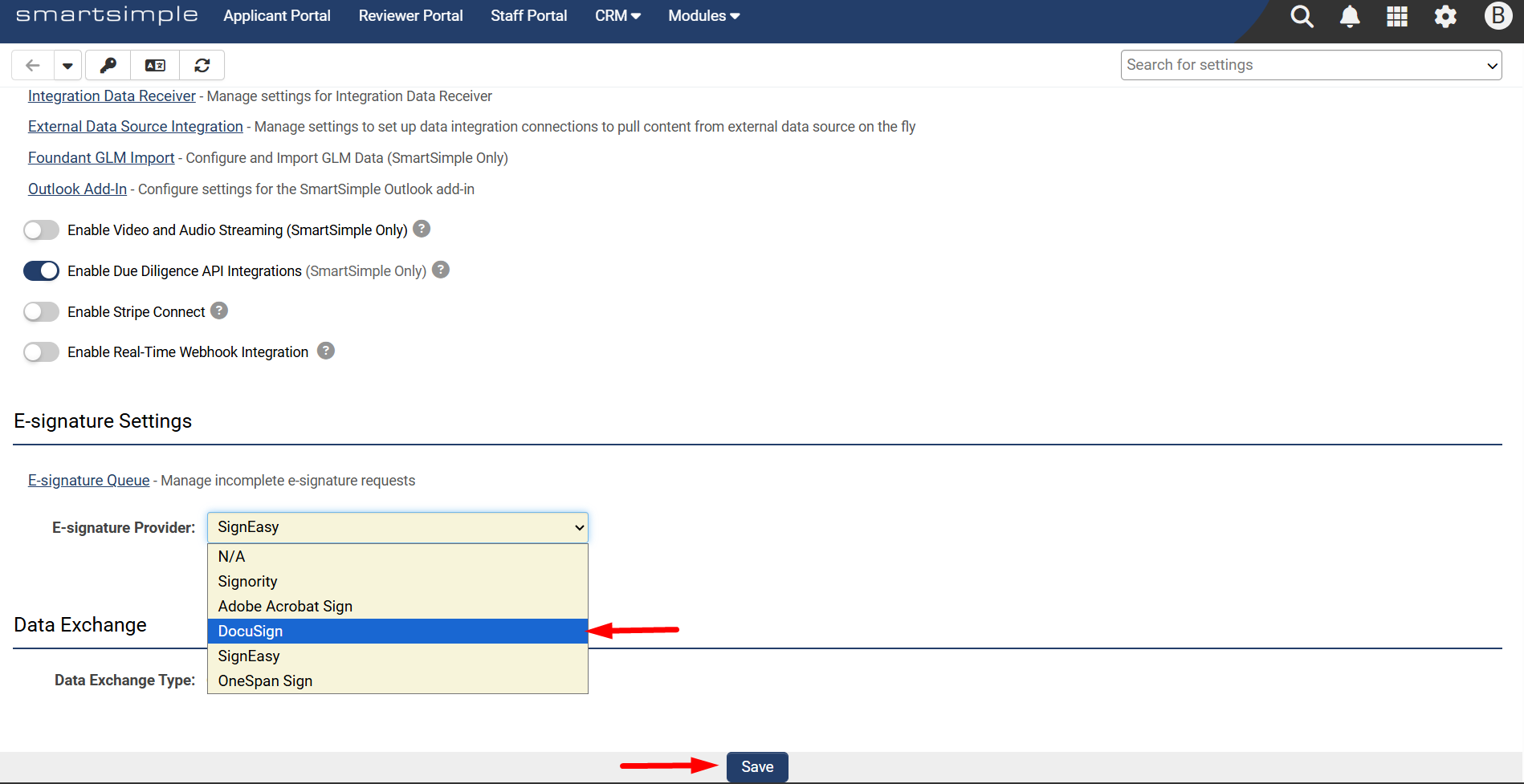The height and width of the screenshot is (784, 1524).
Task: Show help for Real-Time Webhook Integration
Action: [x=326, y=351]
